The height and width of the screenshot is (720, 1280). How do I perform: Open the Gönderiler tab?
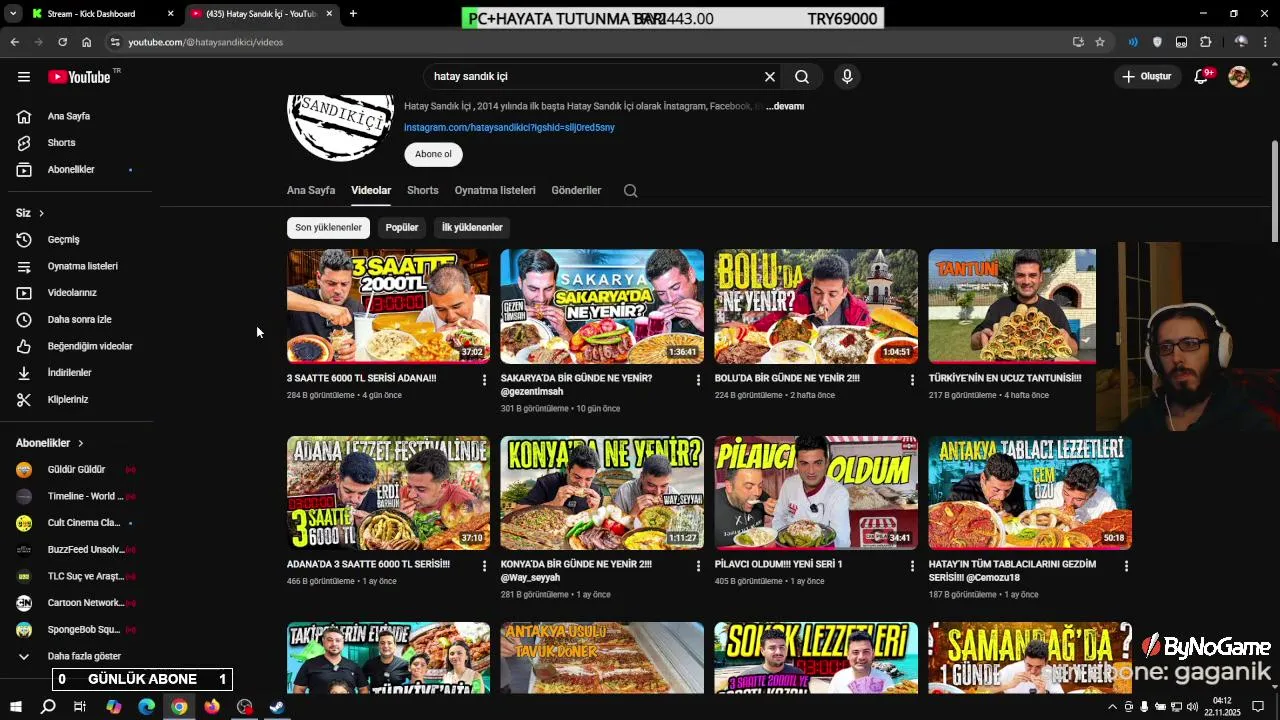click(576, 190)
